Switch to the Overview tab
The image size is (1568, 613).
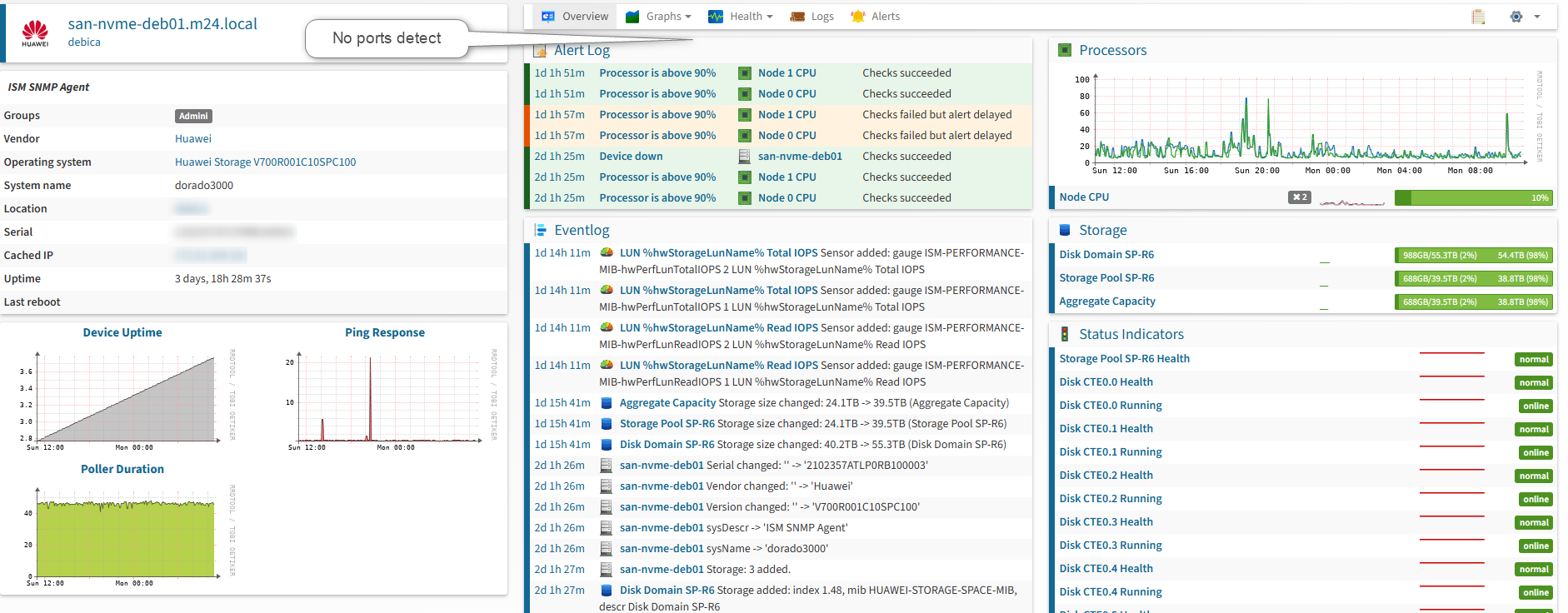(575, 17)
